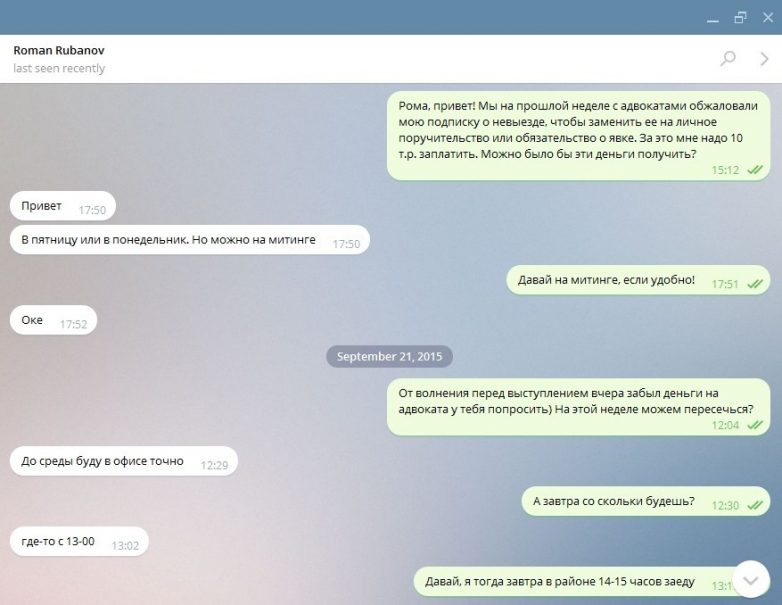The image size is (782, 605).
Task: Click read checkmarks on the 12:04 message
Action: click(755, 425)
